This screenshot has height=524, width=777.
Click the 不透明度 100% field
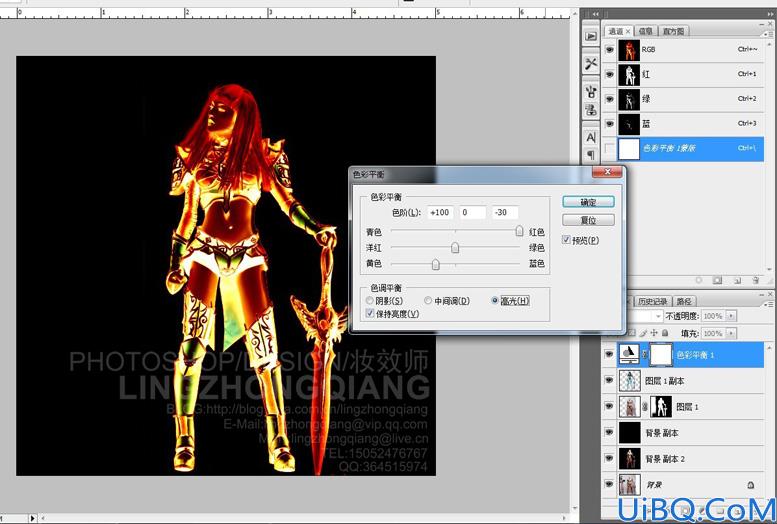coord(714,316)
